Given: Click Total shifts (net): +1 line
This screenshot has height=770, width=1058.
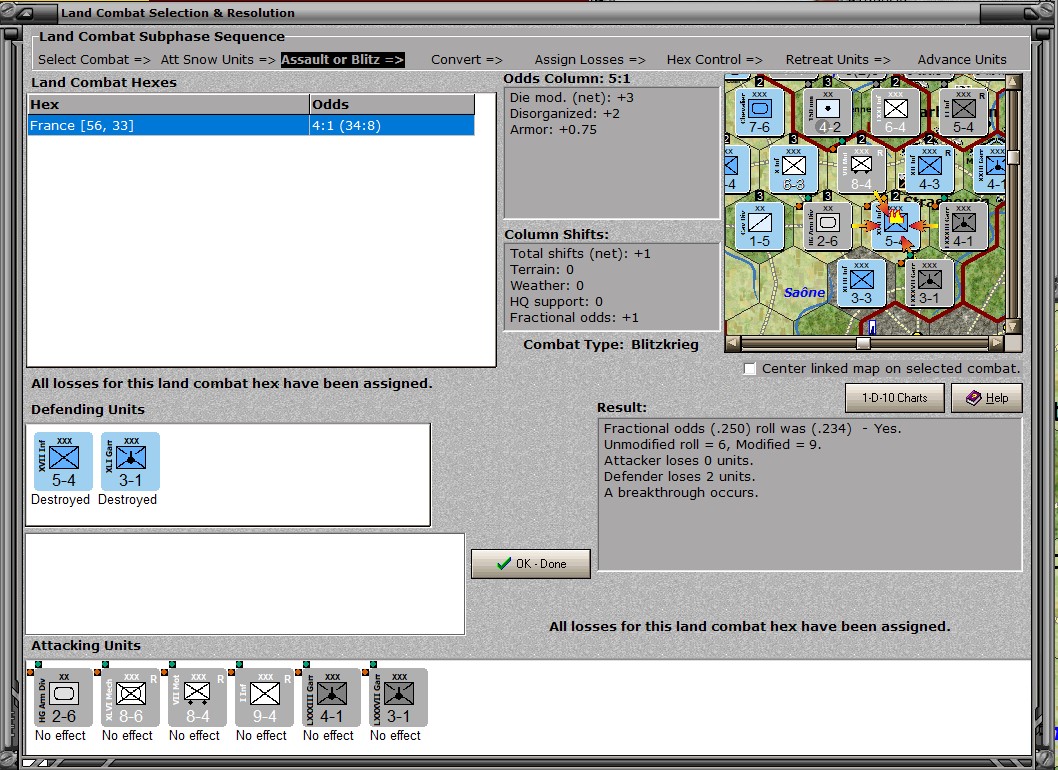Looking at the screenshot, I should pyautogui.click(x=580, y=254).
